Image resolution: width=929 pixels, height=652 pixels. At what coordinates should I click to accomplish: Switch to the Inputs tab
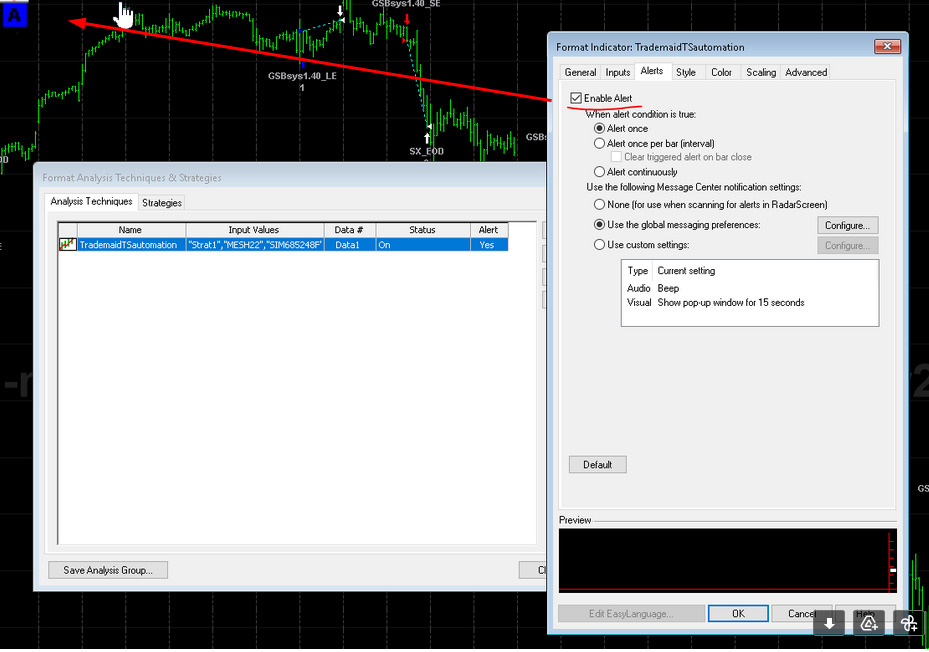click(618, 72)
